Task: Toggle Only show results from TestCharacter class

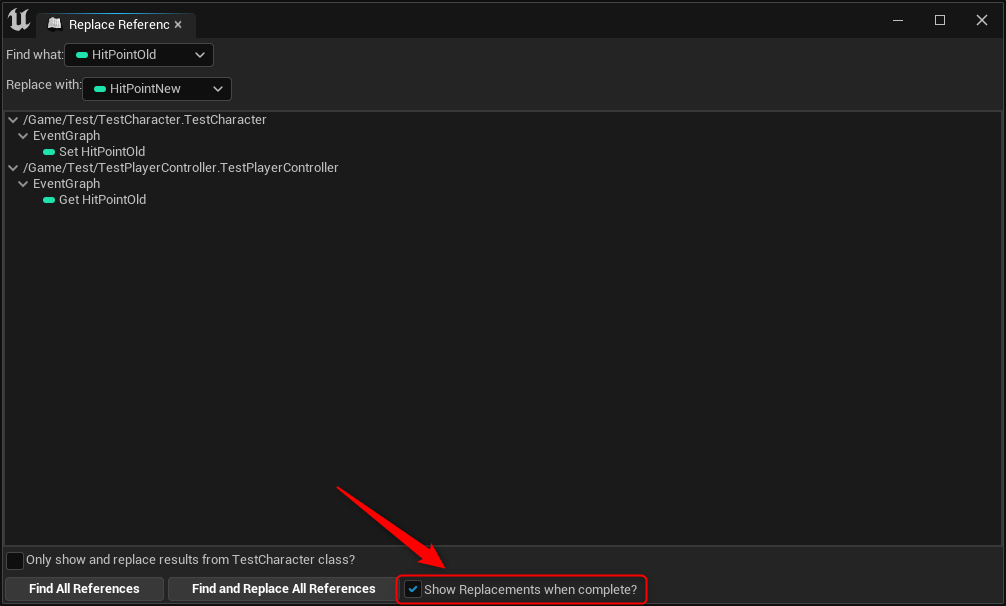Action: pyautogui.click(x=15, y=560)
